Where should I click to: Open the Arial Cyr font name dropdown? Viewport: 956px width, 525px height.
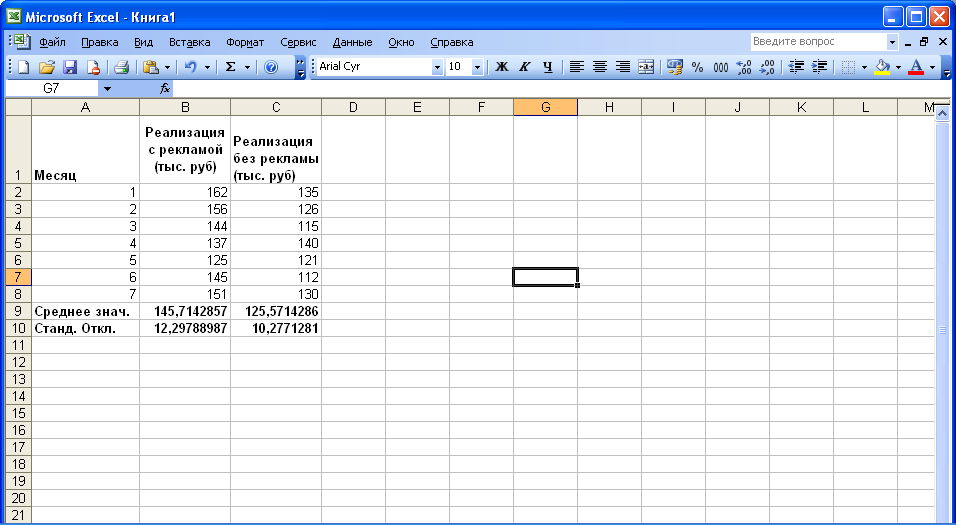437,67
